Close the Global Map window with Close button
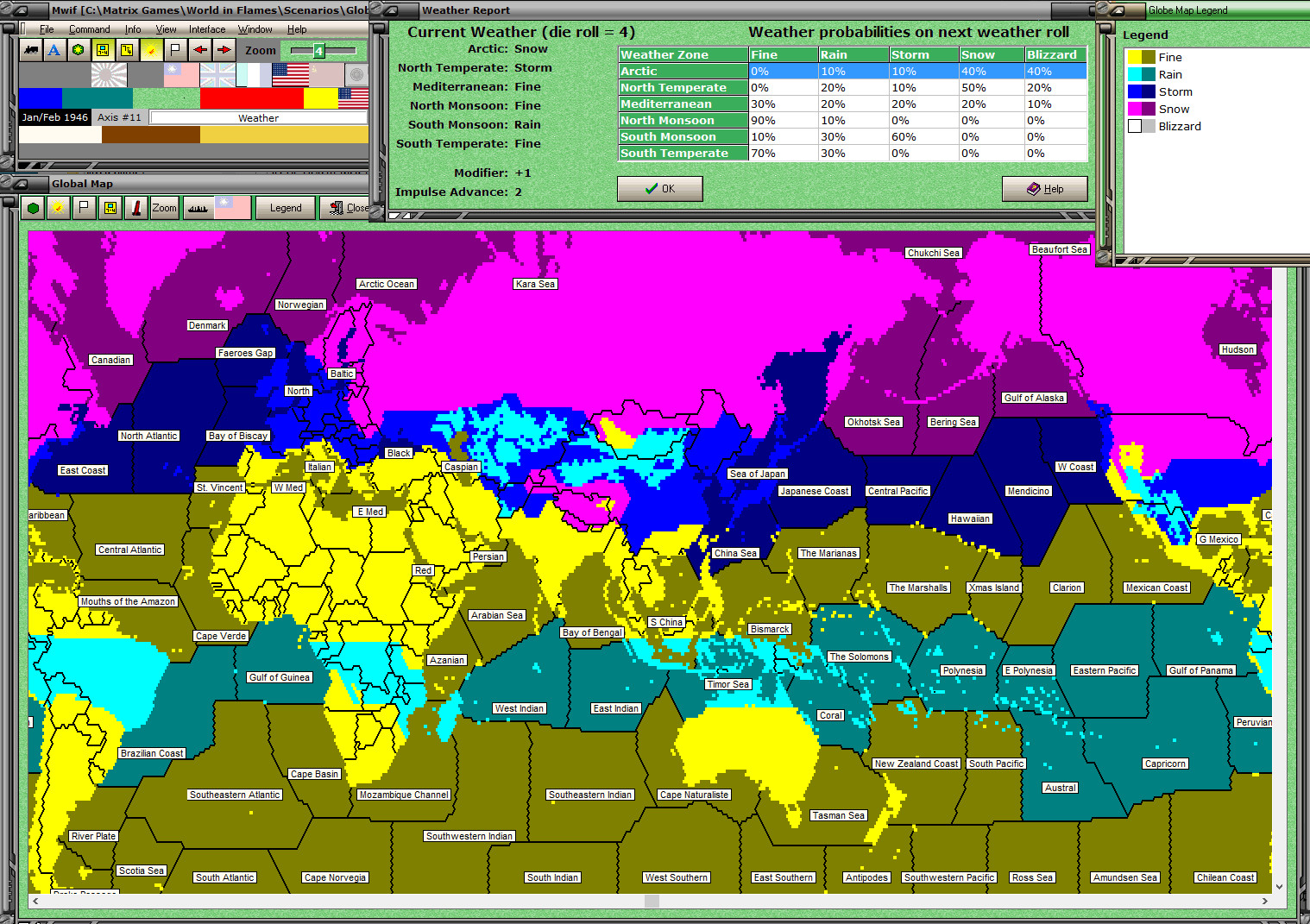Image resolution: width=1310 pixels, height=924 pixels. (x=345, y=208)
